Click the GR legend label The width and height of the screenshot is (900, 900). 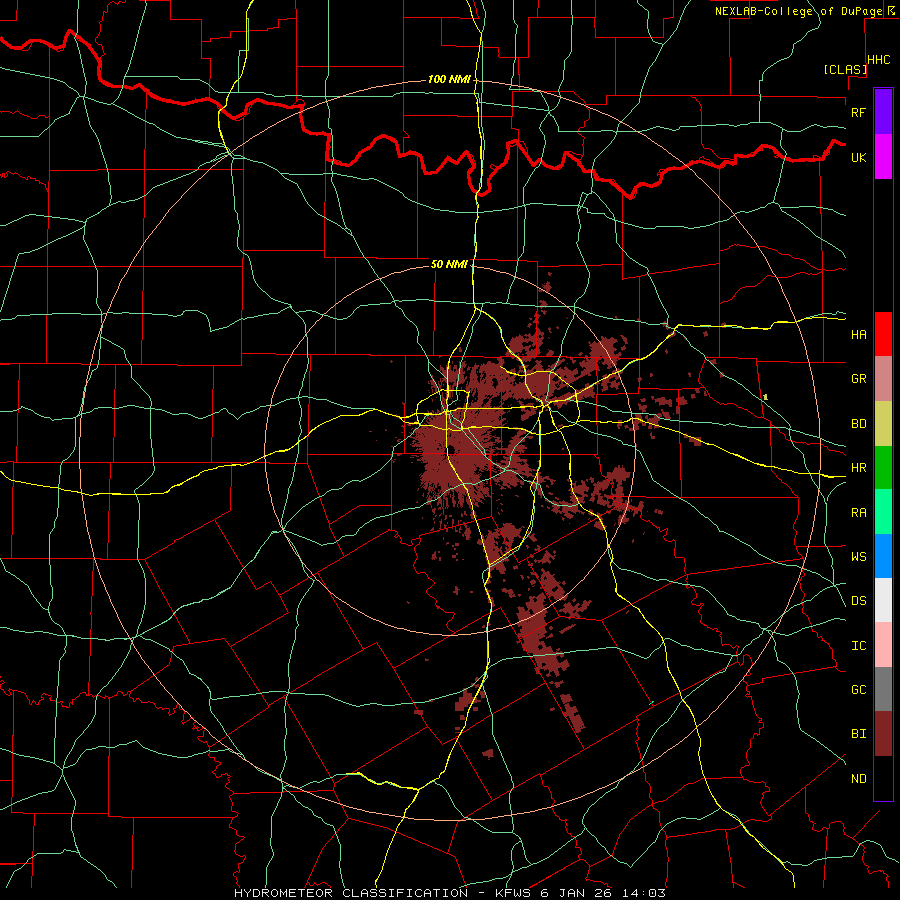pyautogui.click(x=858, y=378)
